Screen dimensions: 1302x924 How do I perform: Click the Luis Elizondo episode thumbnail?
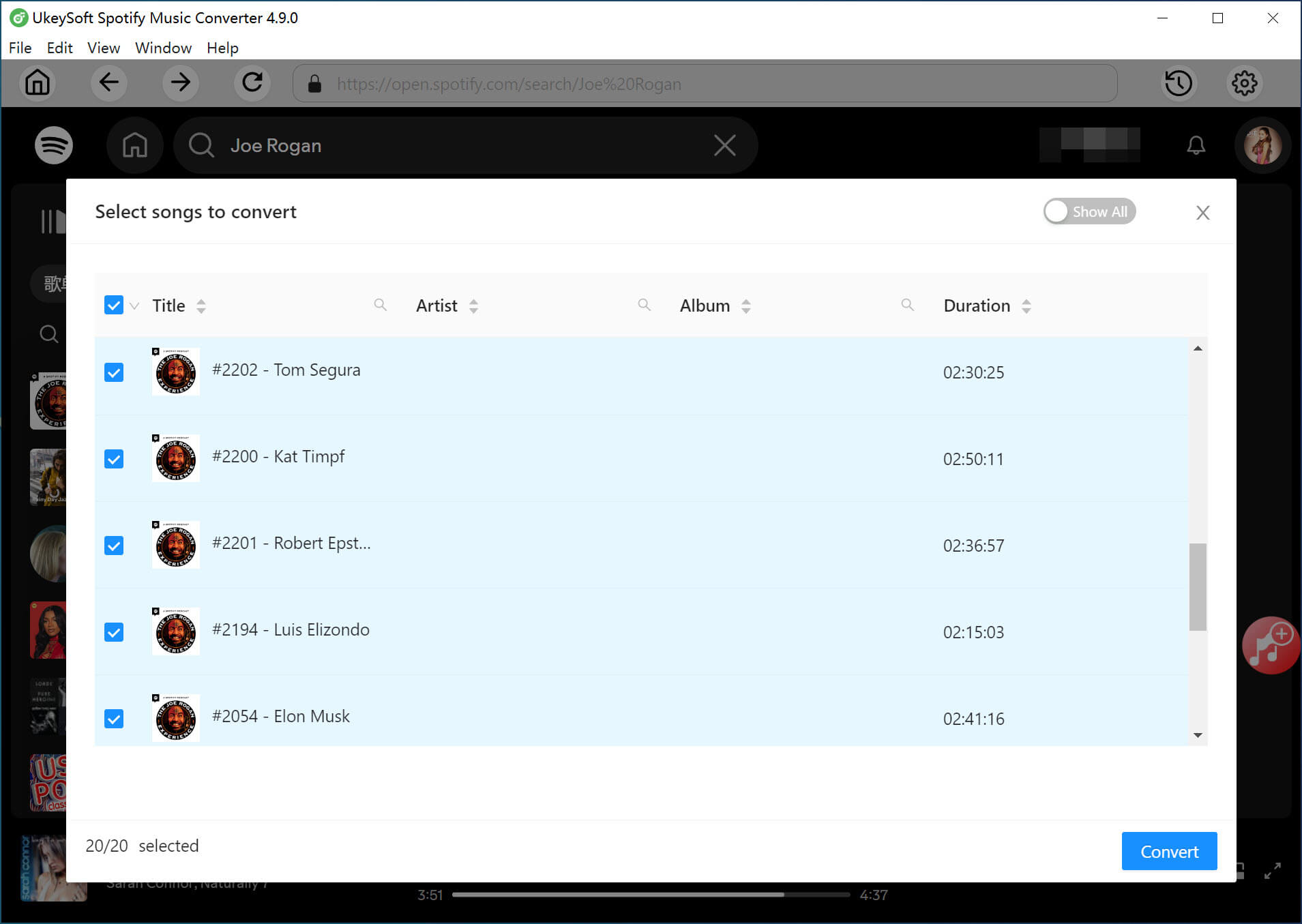[x=176, y=631]
